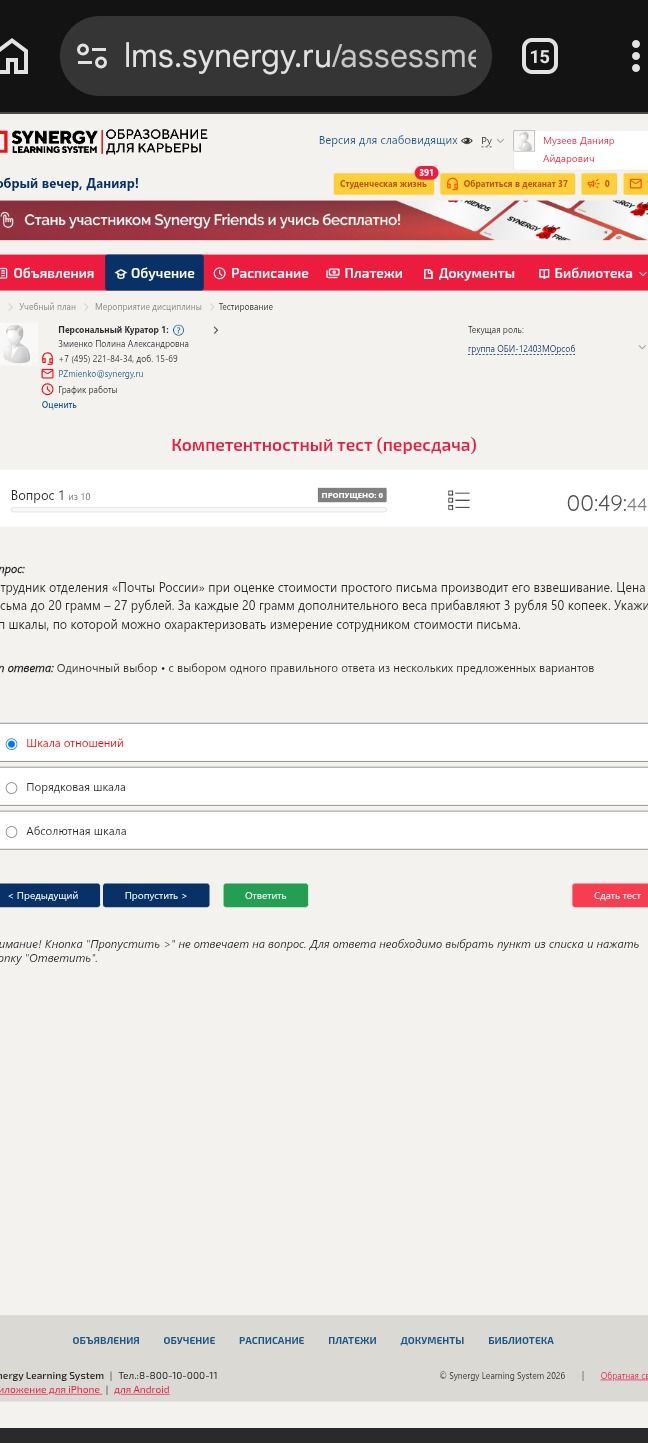
Task: Click footer ОБЪЯВЛЕНИЯ link
Action: [106, 1341]
